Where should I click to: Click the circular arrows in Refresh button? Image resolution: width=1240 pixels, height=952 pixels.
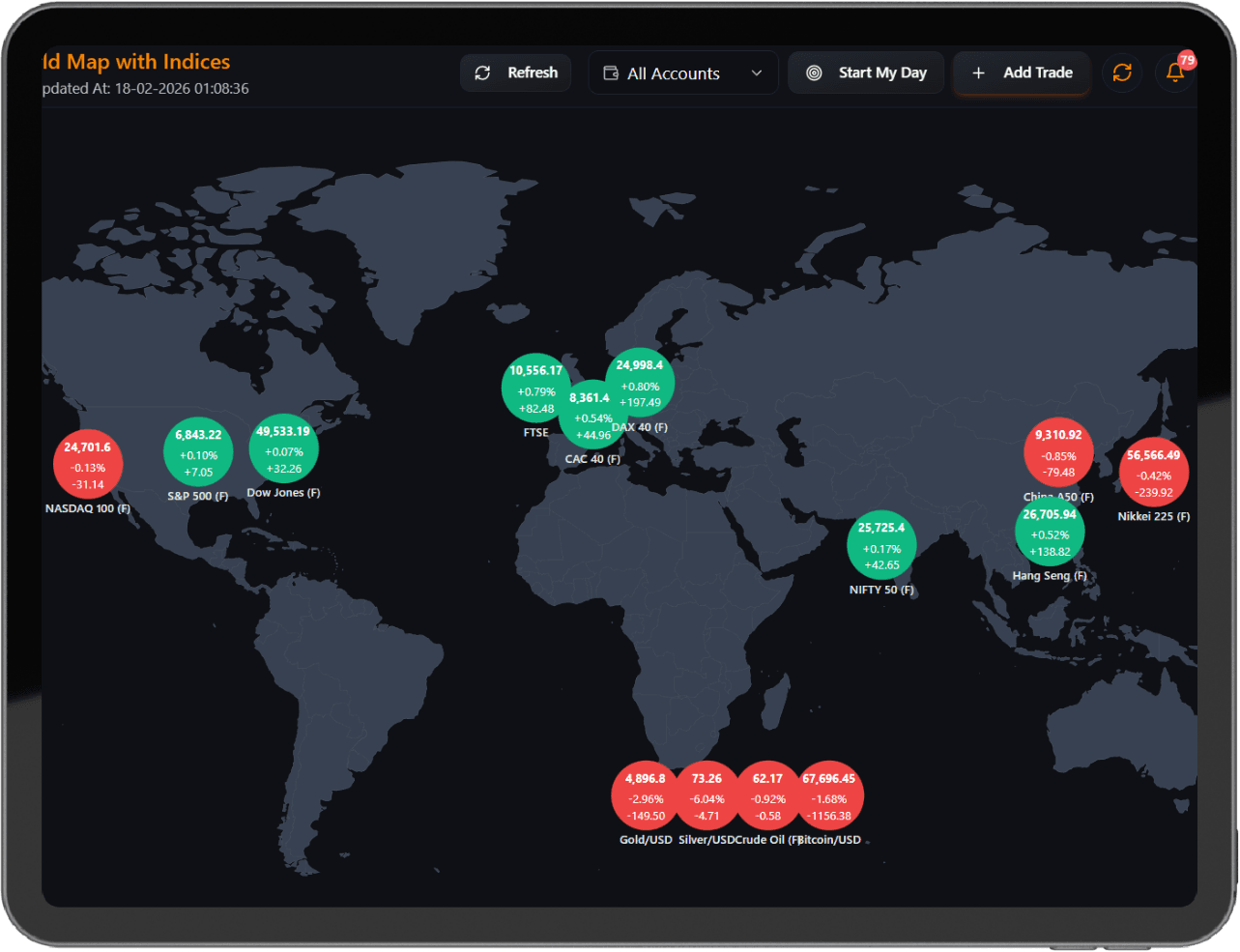click(x=483, y=73)
